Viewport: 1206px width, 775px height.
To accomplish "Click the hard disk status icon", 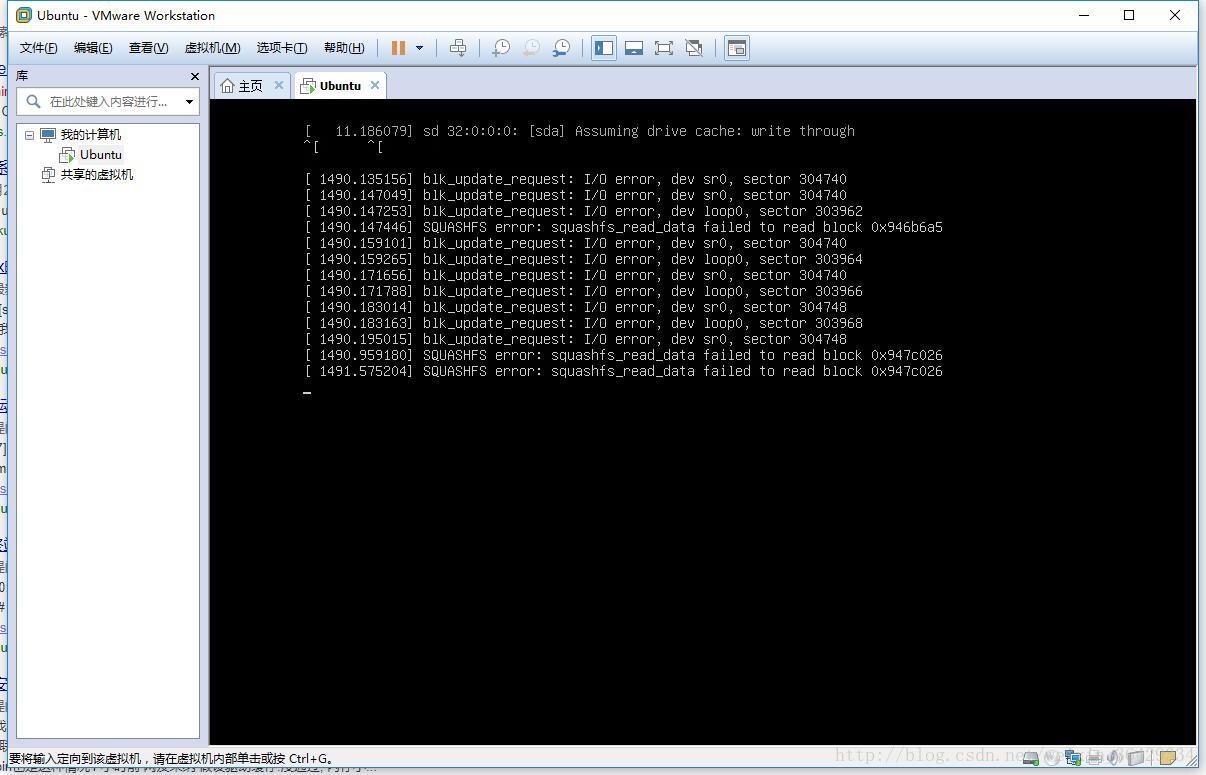I will click(x=1030, y=757).
